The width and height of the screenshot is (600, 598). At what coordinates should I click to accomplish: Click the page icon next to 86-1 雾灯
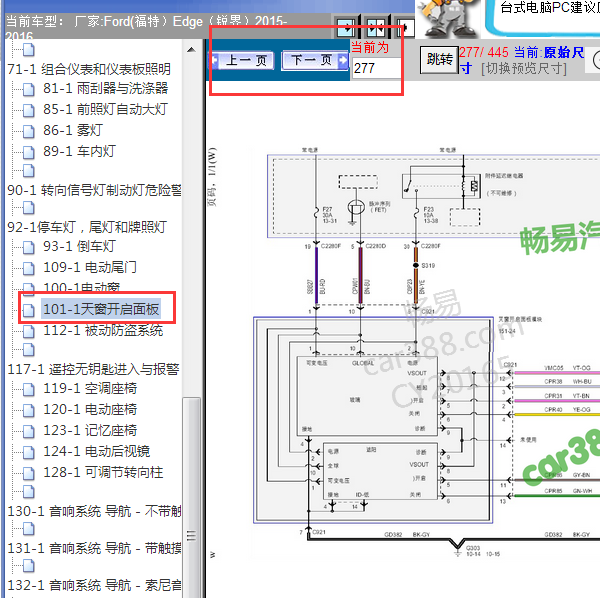click(x=28, y=131)
